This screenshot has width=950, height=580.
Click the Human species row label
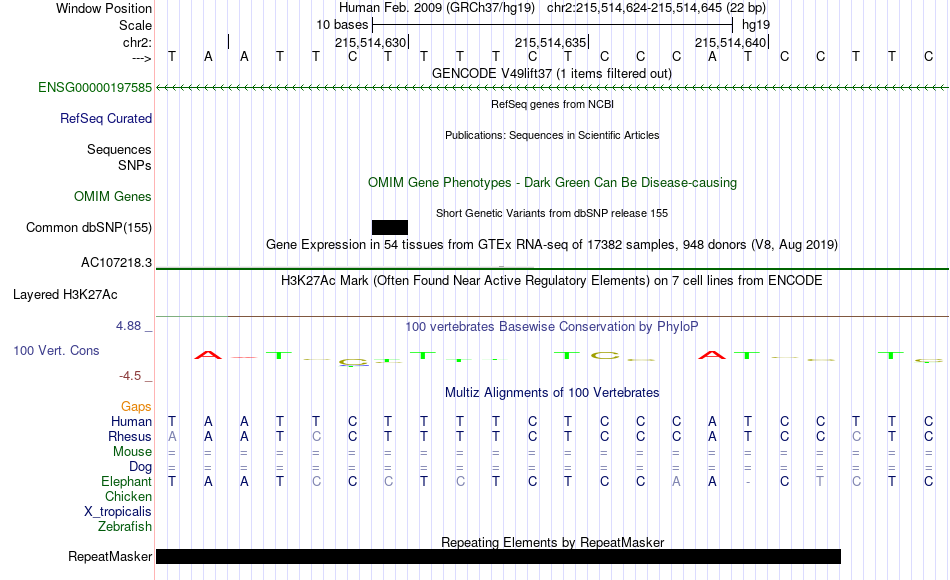(x=131, y=421)
